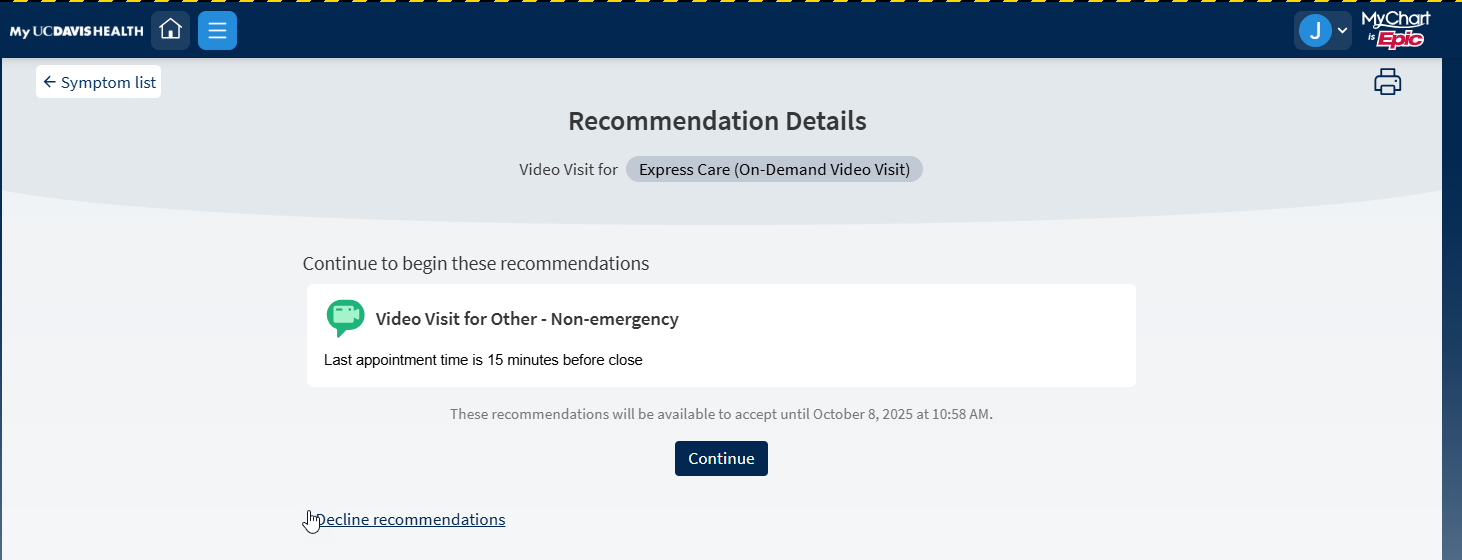Click 'Continue to begin these recommendations' text
The height and width of the screenshot is (560, 1462).
(x=476, y=264)
